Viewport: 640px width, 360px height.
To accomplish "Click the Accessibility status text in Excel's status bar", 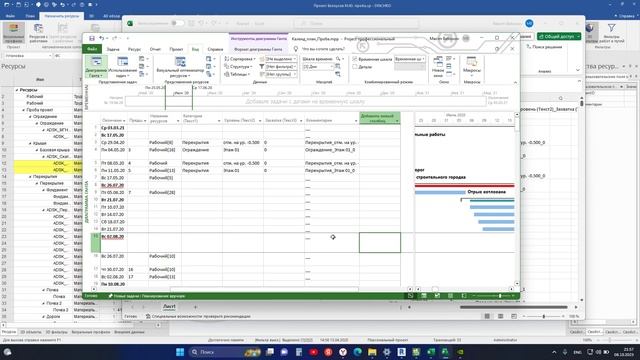I will pyautogui.click(x=198, y=316).
